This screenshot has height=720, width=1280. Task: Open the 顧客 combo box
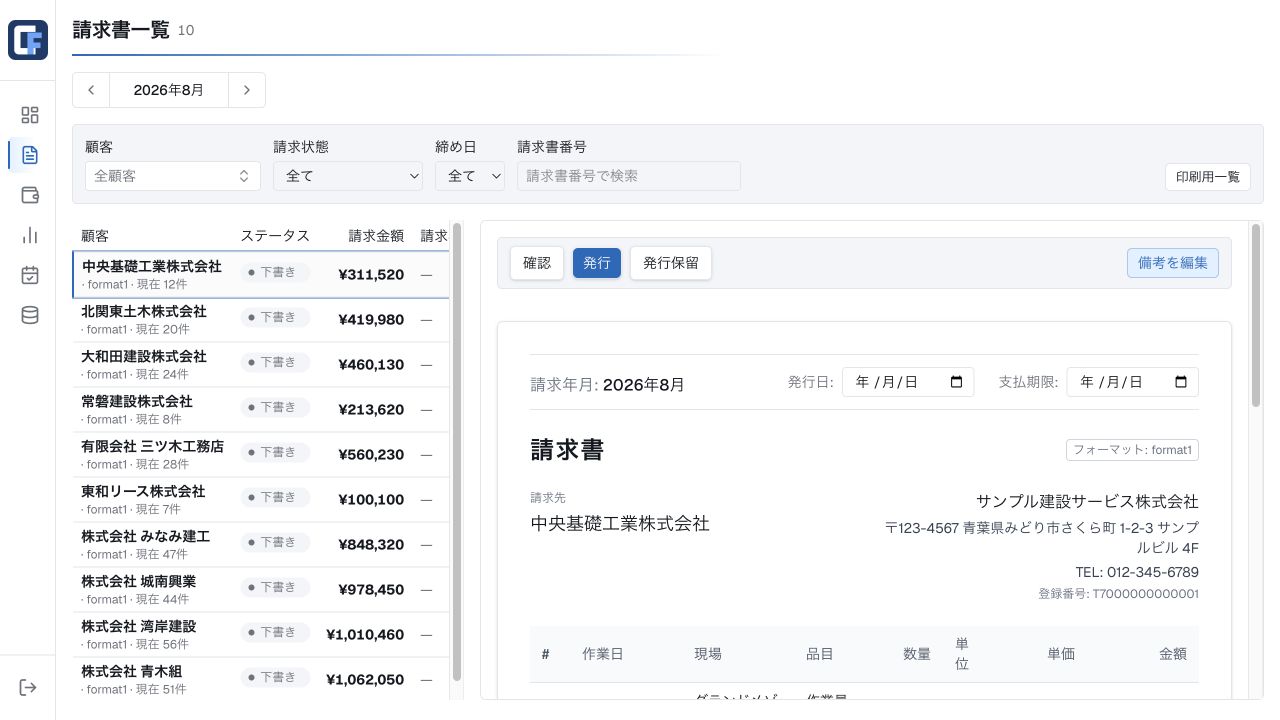click(x=173, y=176)
